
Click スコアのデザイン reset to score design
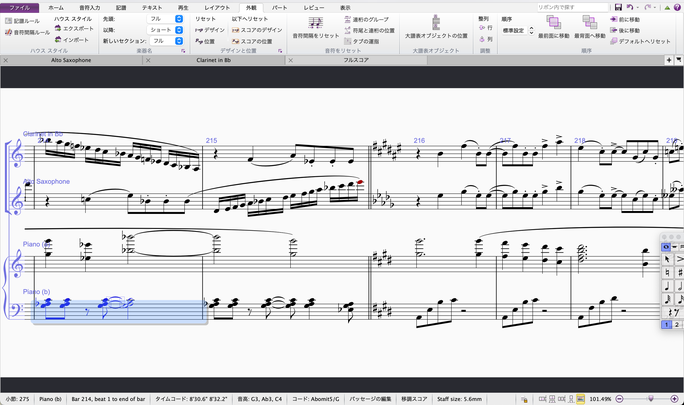[257, 30]
